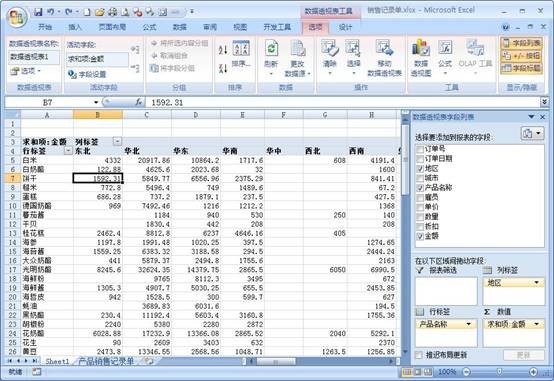Sort ascending with the A-to-Z icon

pyautogui.click(x=223, y=50)
